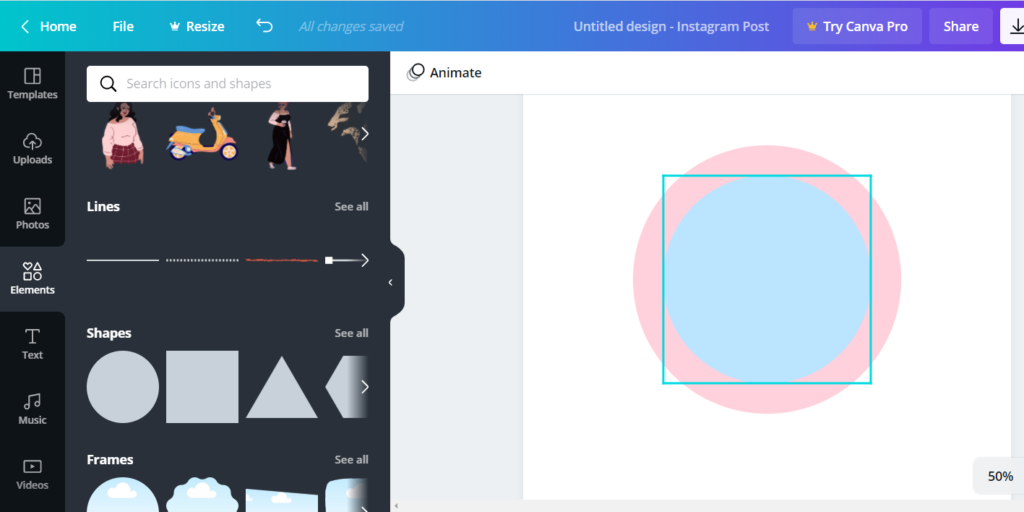Open the Text sidebar tab
1024x512 pixels.
click(32, 344)
